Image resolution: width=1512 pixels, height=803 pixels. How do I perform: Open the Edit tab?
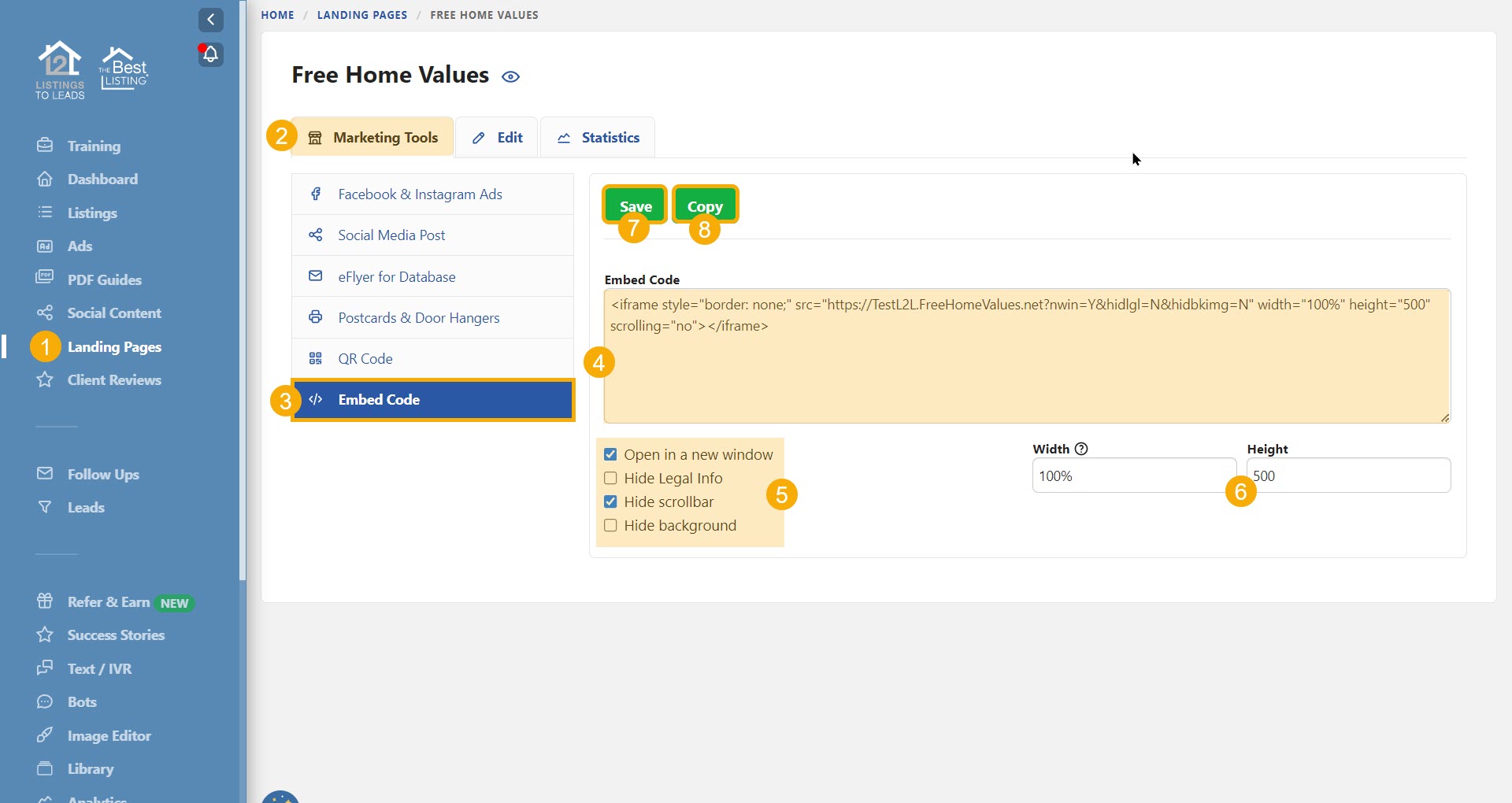(x=497, y=138)
